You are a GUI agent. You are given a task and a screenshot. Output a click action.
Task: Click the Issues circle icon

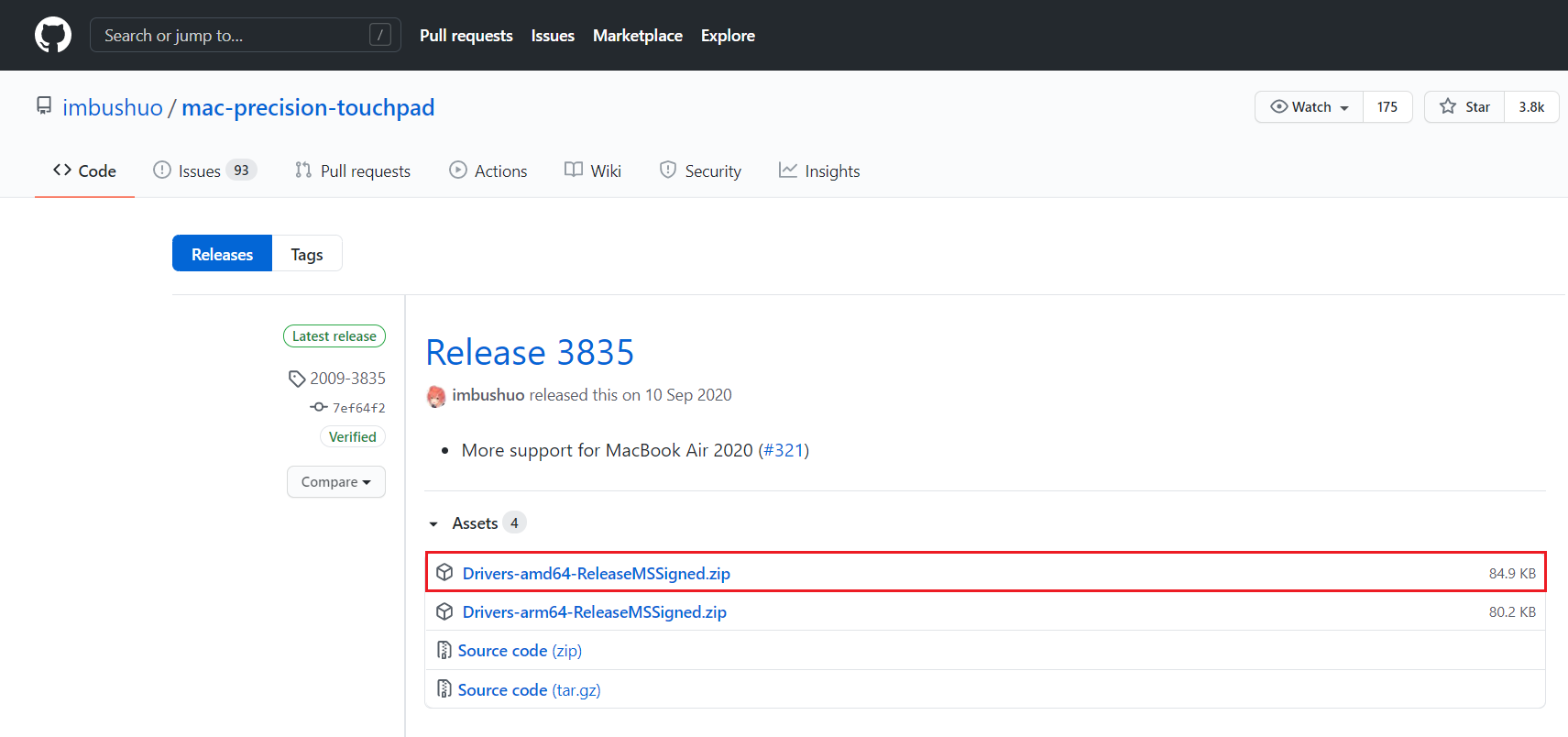(x=162, y=170)
